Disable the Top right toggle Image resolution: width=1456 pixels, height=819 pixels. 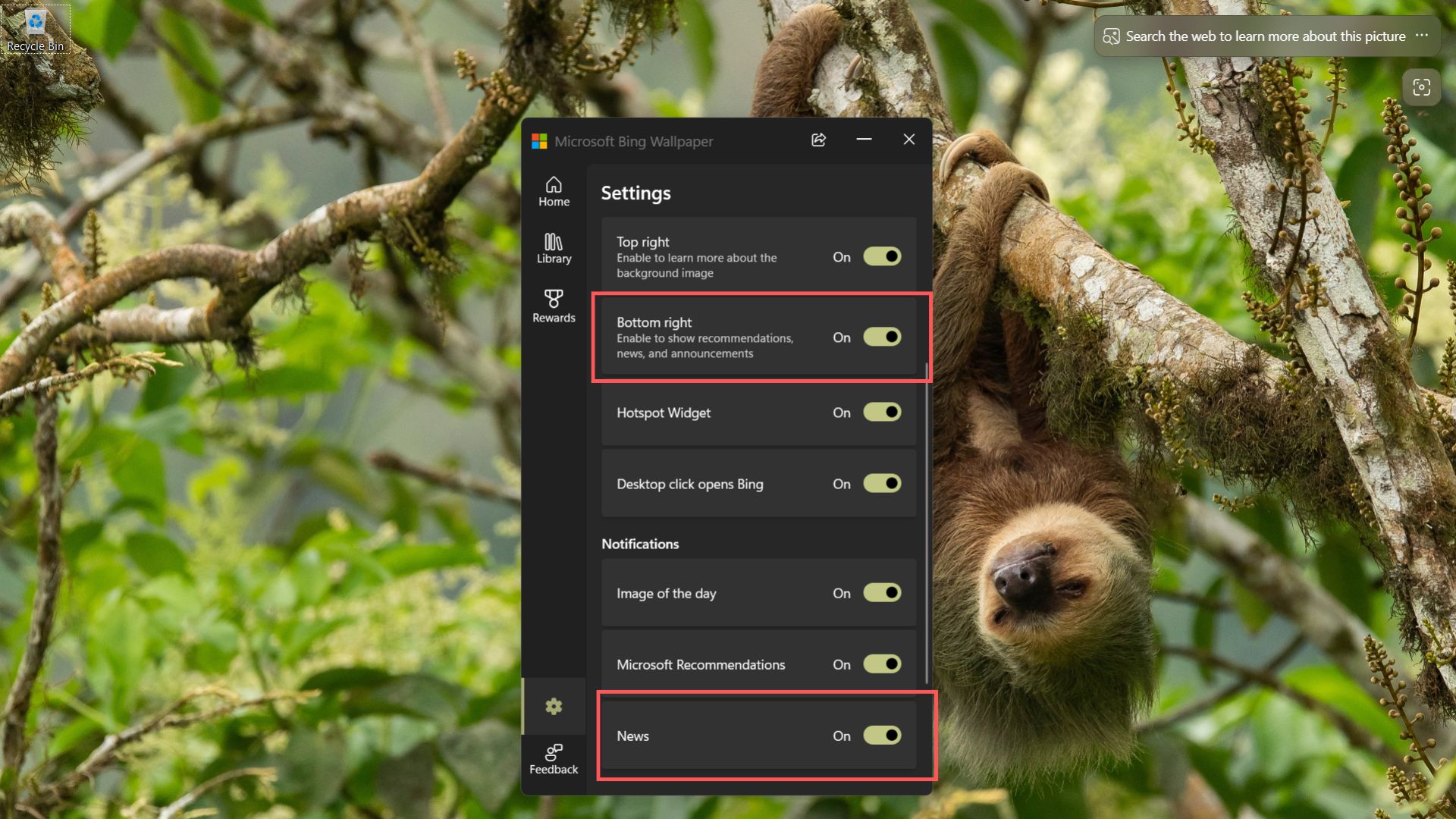pyautogui.click(x=882, y=256)
